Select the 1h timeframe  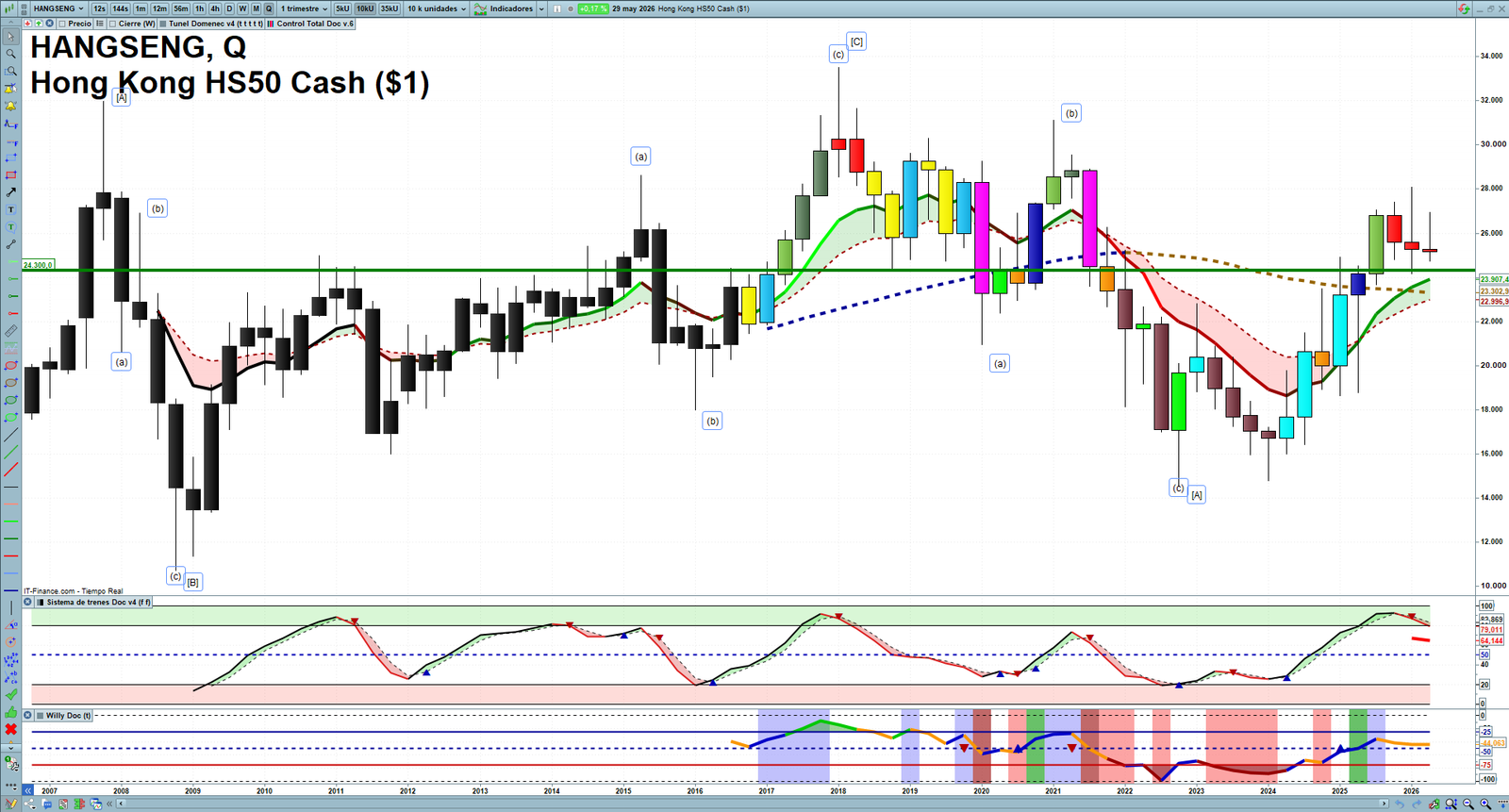pyautogui.click(x=200, y=8)
